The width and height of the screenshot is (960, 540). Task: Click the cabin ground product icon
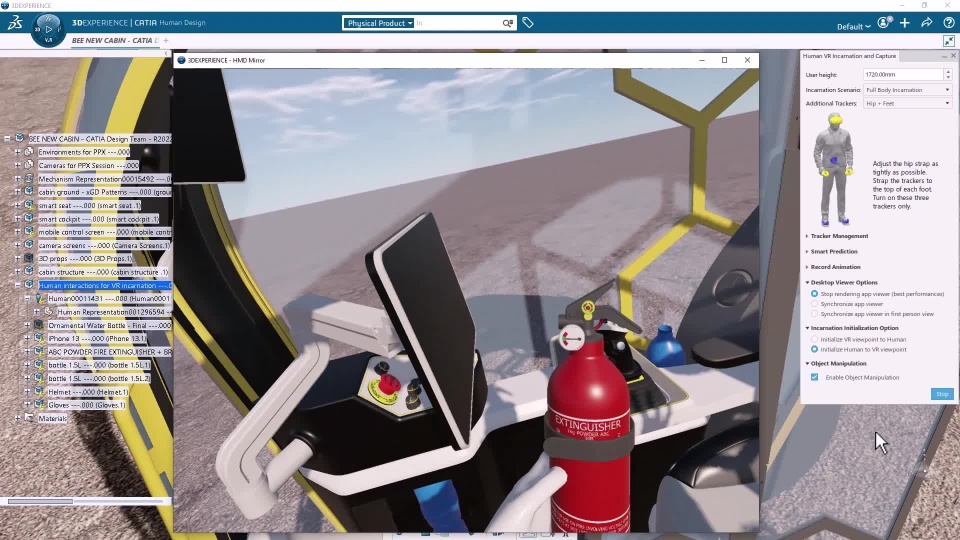tap(29, 192)
